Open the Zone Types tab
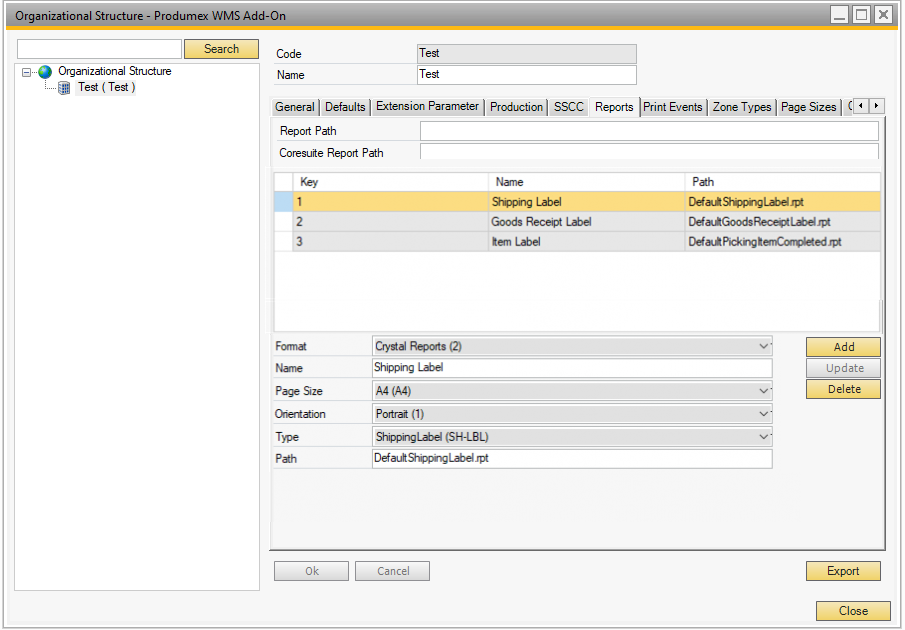Image resolution: width=905 pixels, height=630 pixels. pos(741,107)
